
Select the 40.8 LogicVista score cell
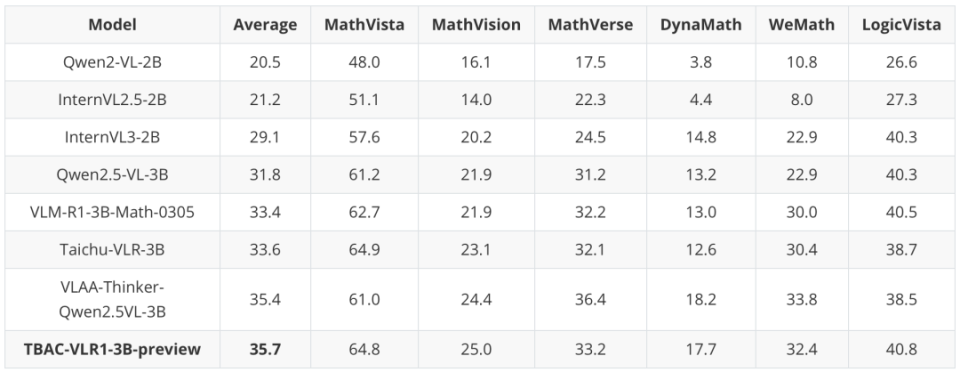901,349
